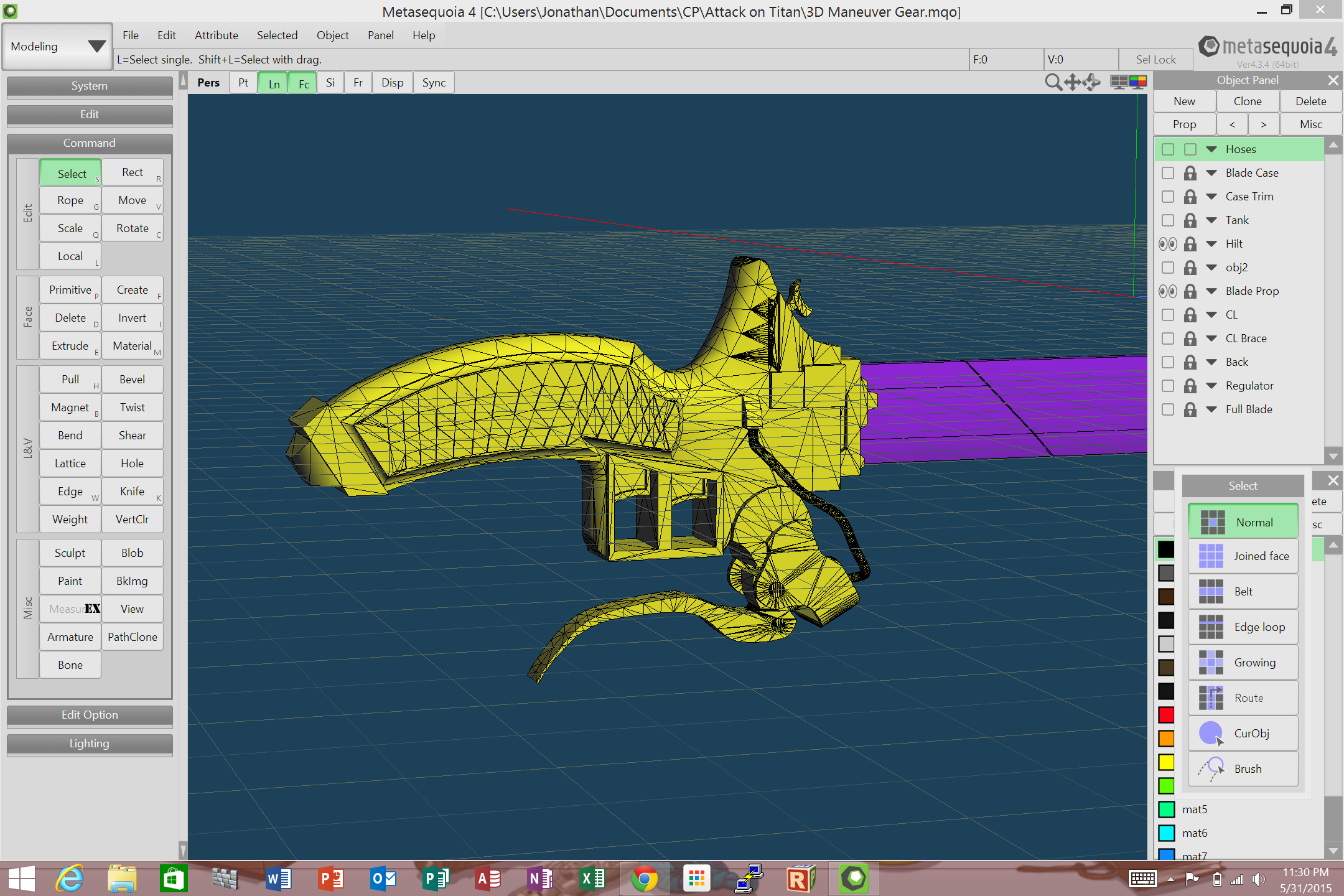Select the red material color swatch
Image resolution: width=1344 pixels, height=896 pixels.
tap(1166, 715)
